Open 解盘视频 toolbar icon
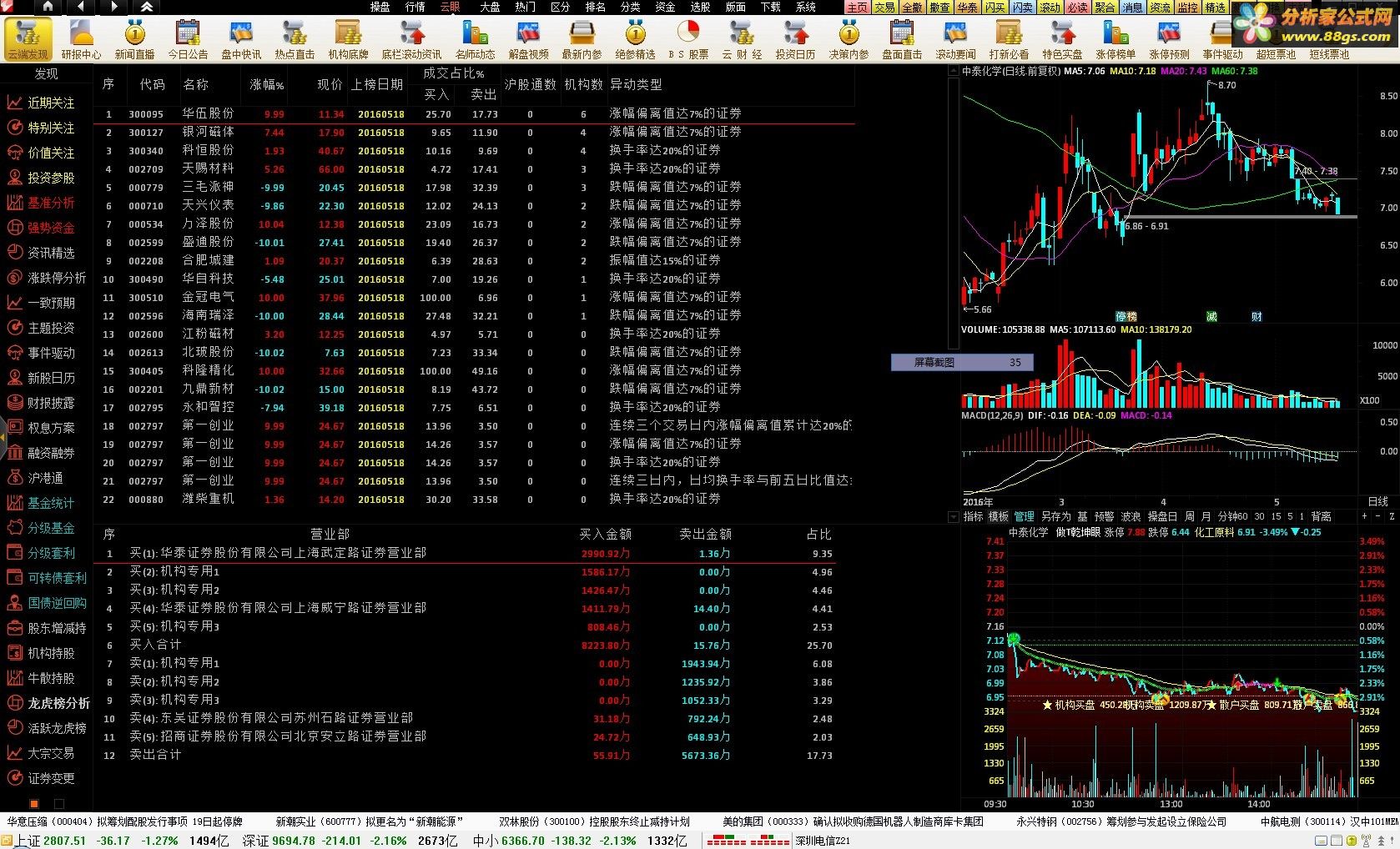 pos(528,39)
